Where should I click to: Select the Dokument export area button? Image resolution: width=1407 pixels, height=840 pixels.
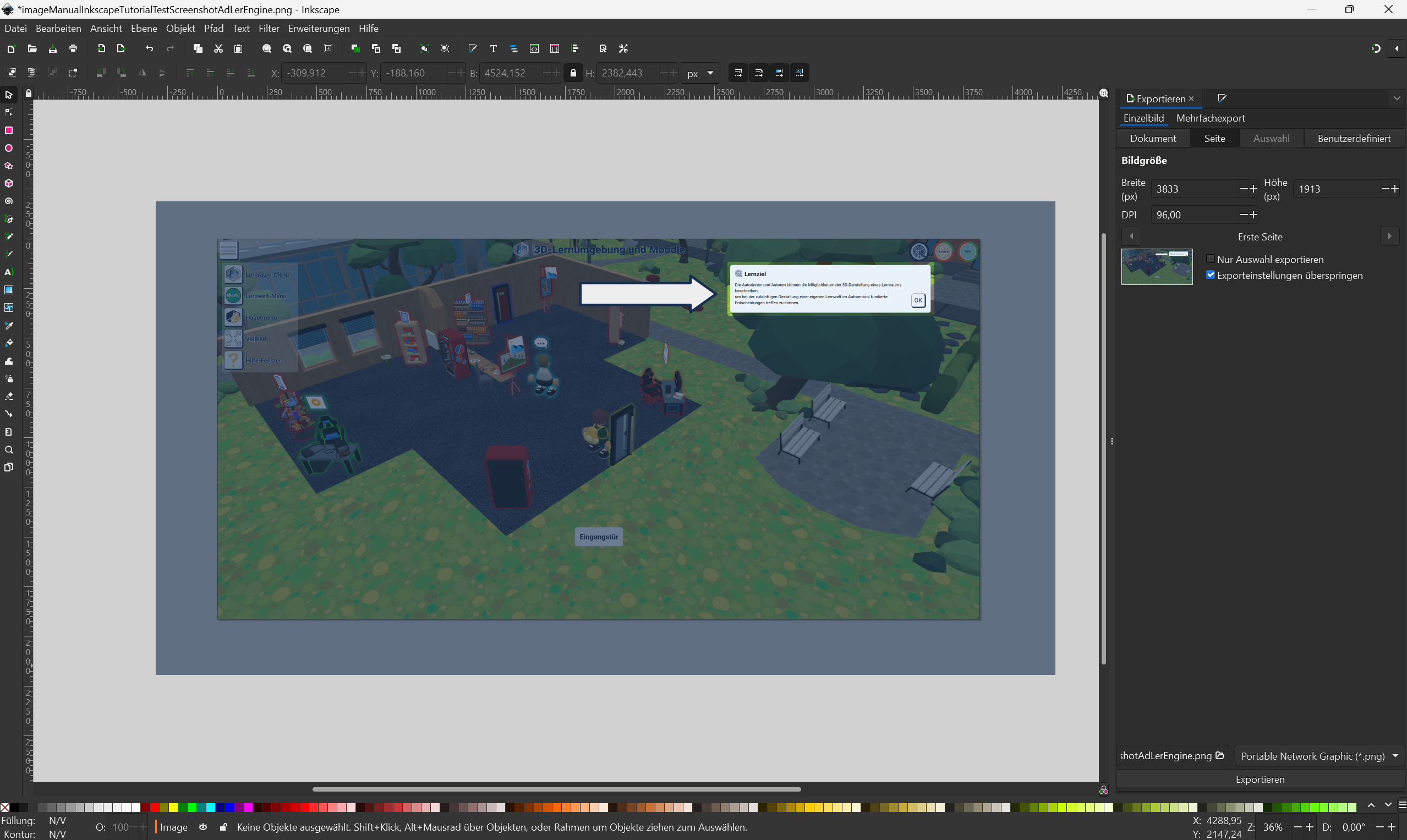pos(1153,139)
